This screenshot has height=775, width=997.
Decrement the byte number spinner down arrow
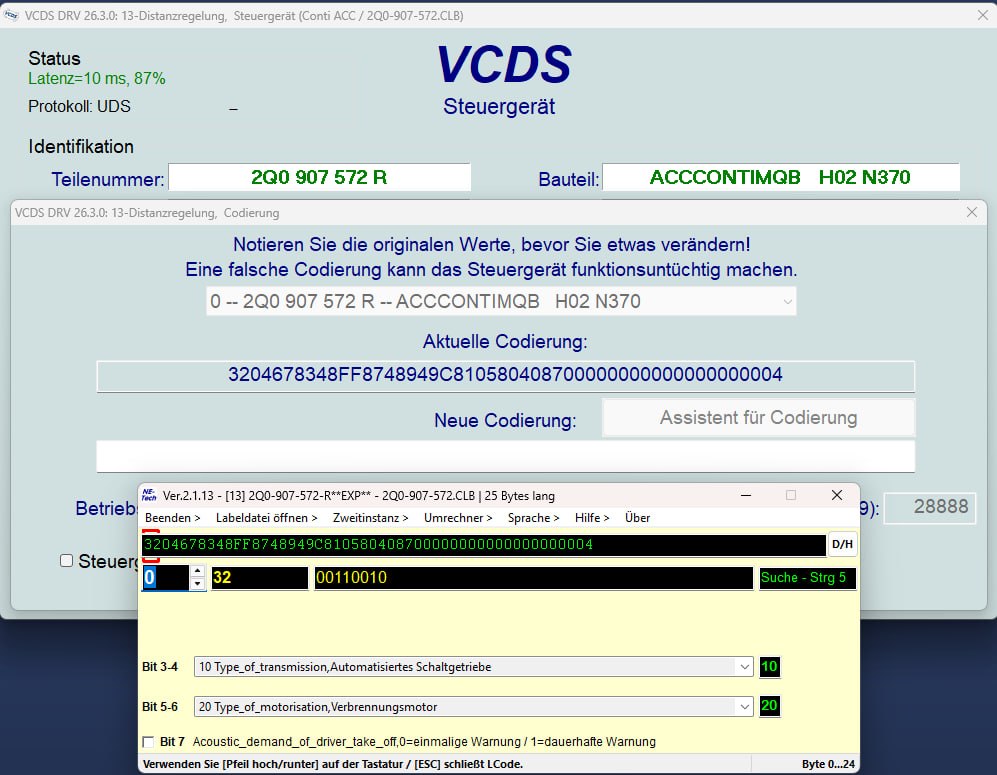pyautogui.click(x=198, y=584)
